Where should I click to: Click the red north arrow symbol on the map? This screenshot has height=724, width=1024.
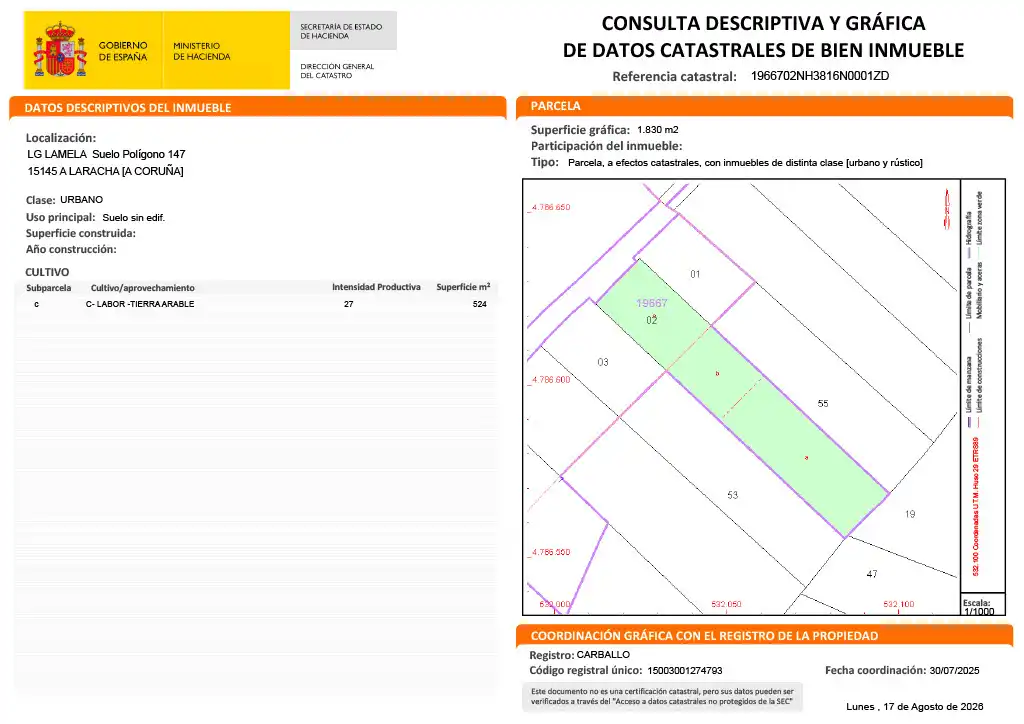coord(947,209)
